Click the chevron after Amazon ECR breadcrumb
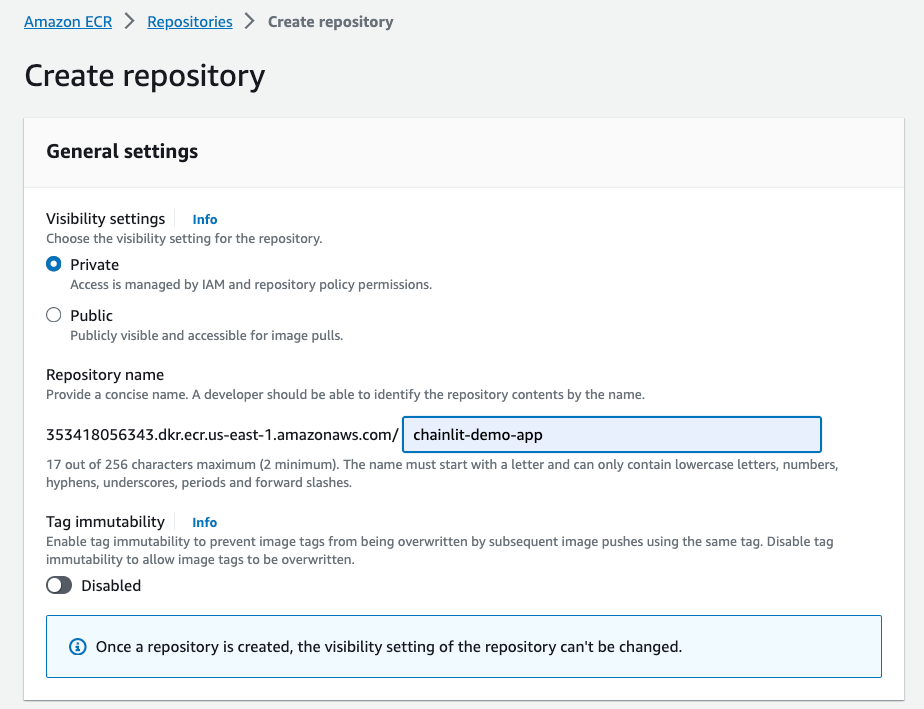Image resolution: width=924 pixels, height=709 pixels. click(128, 21)
